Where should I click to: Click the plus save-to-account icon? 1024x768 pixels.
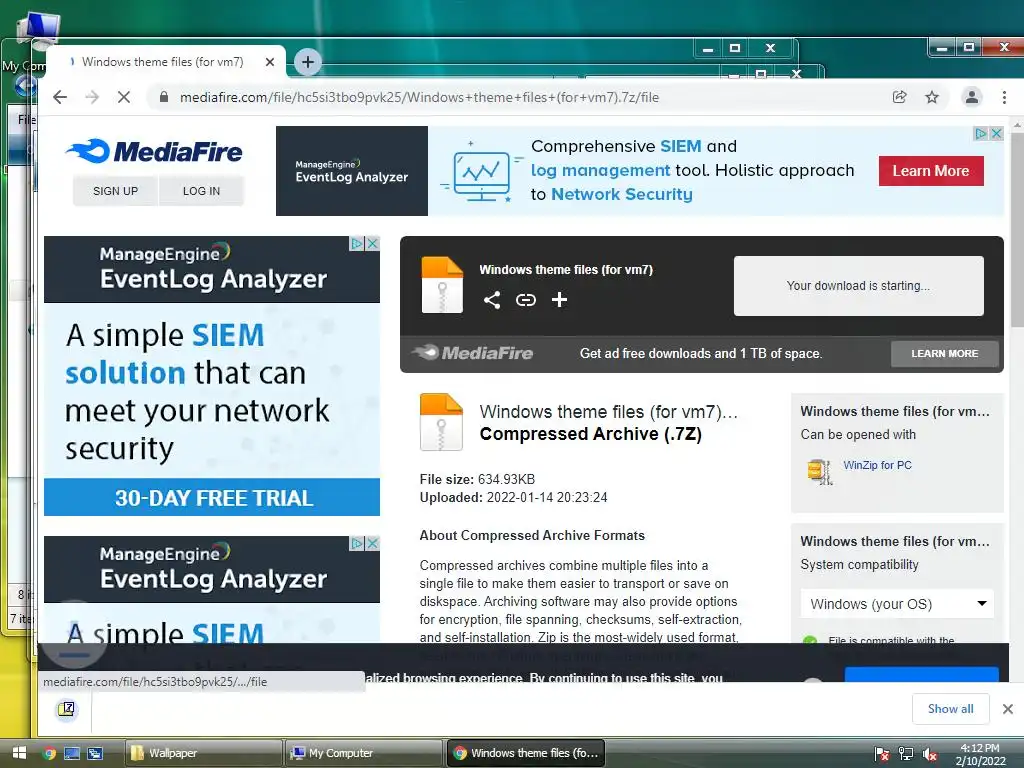tap(560, 300)
